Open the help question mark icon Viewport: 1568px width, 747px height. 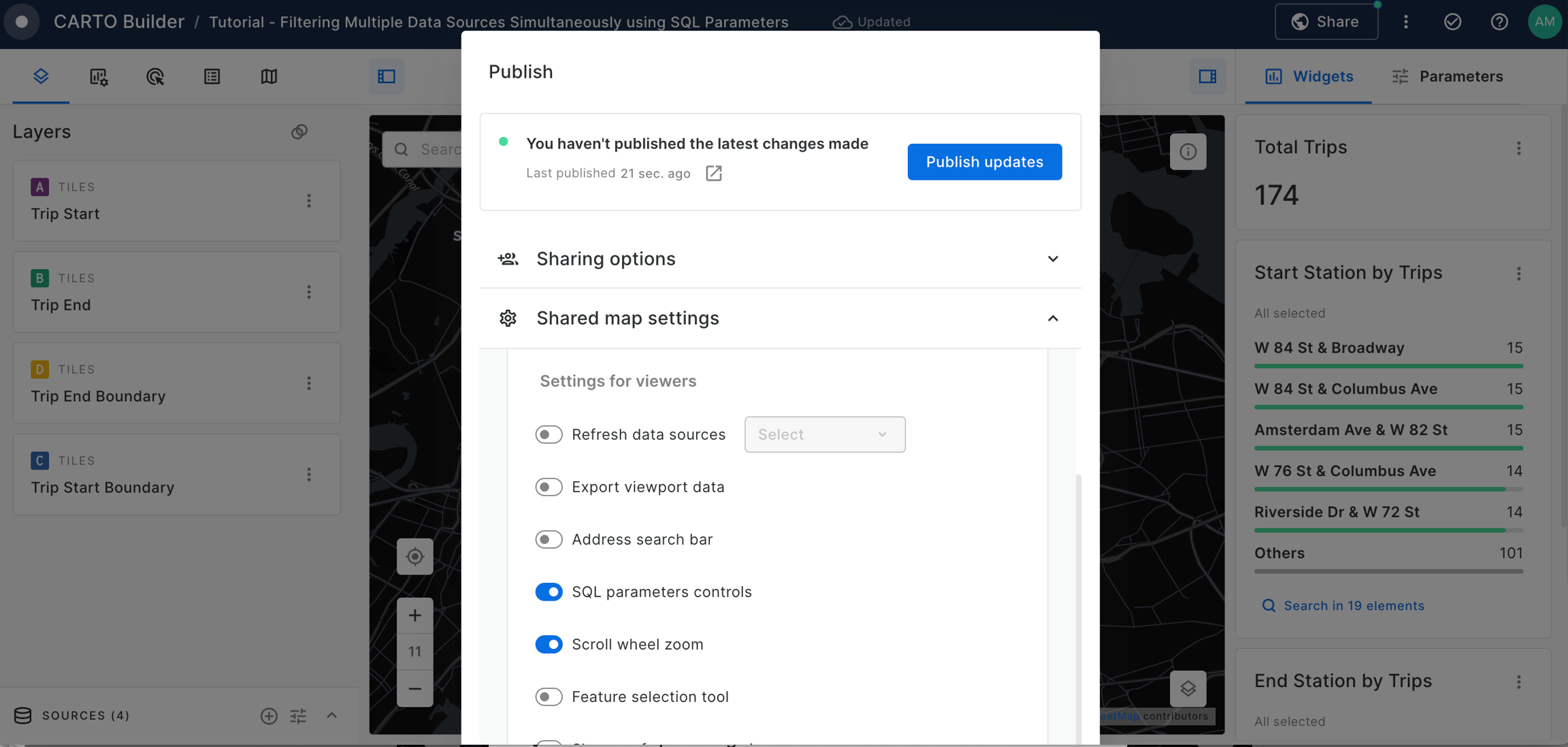1499,22
